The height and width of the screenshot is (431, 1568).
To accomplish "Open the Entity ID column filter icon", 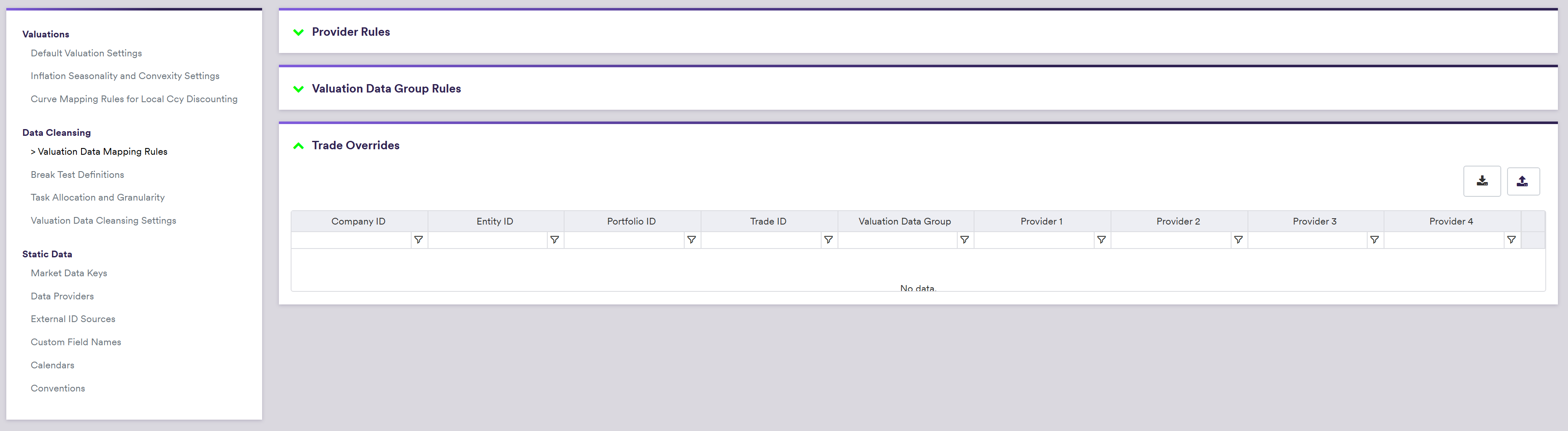I will 554,240.
